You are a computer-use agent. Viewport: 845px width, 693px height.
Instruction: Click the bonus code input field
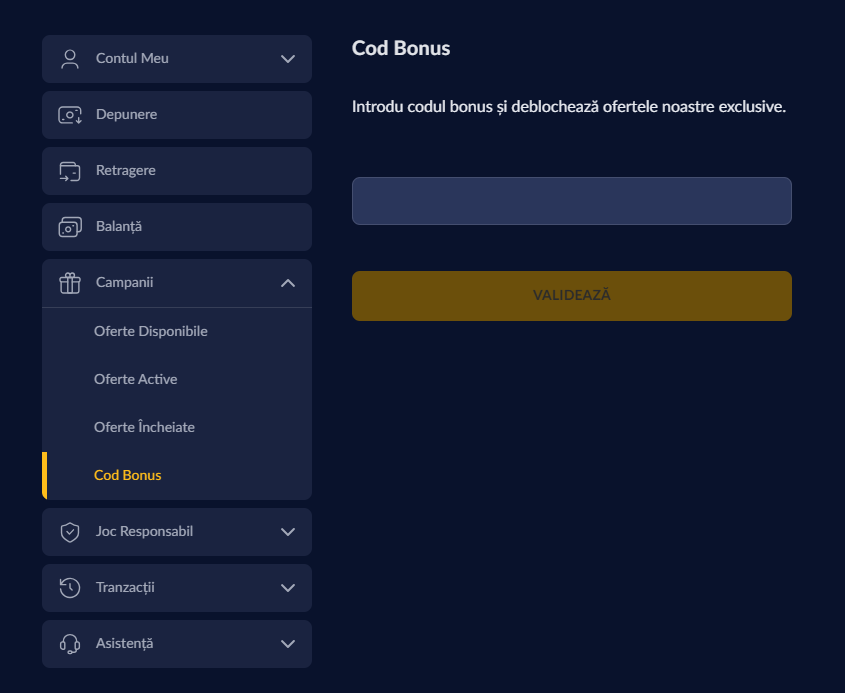pos(571,200)
